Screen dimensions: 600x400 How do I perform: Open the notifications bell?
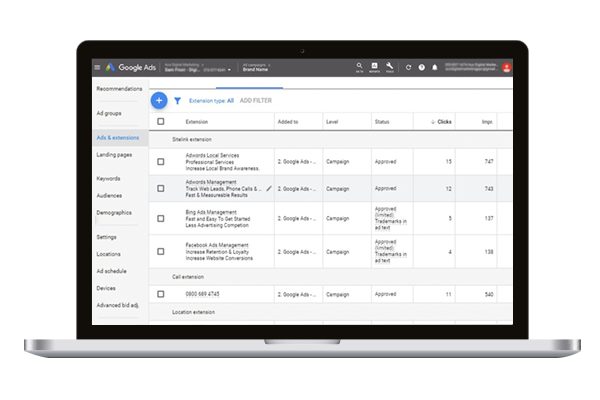(434, 67)
